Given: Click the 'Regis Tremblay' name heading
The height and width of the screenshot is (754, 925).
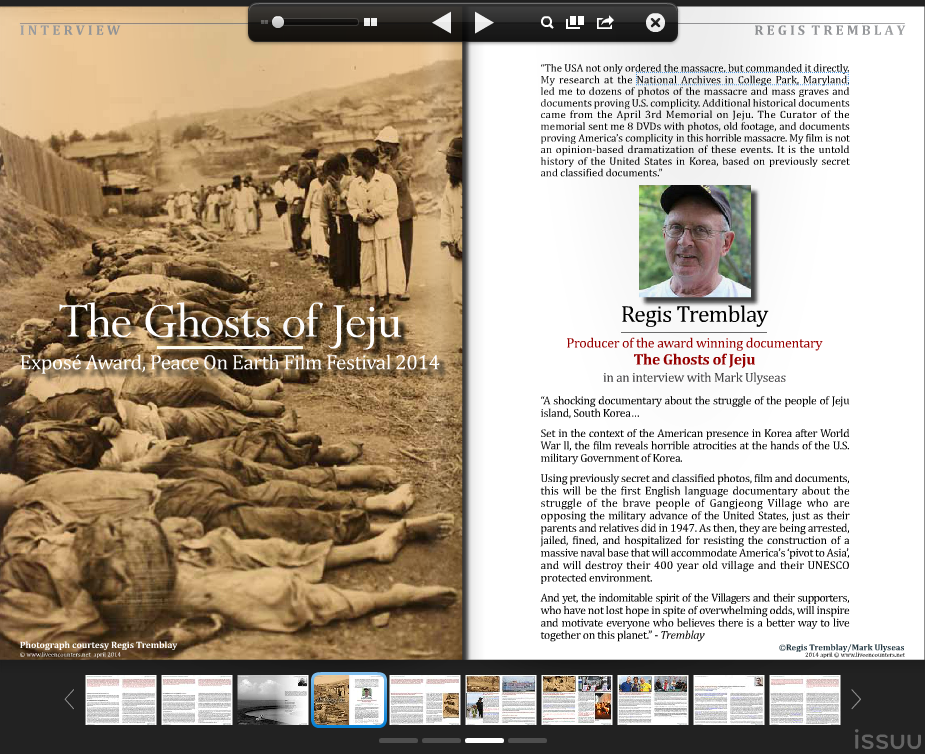Looking at the screenshot, I should 694,315.
